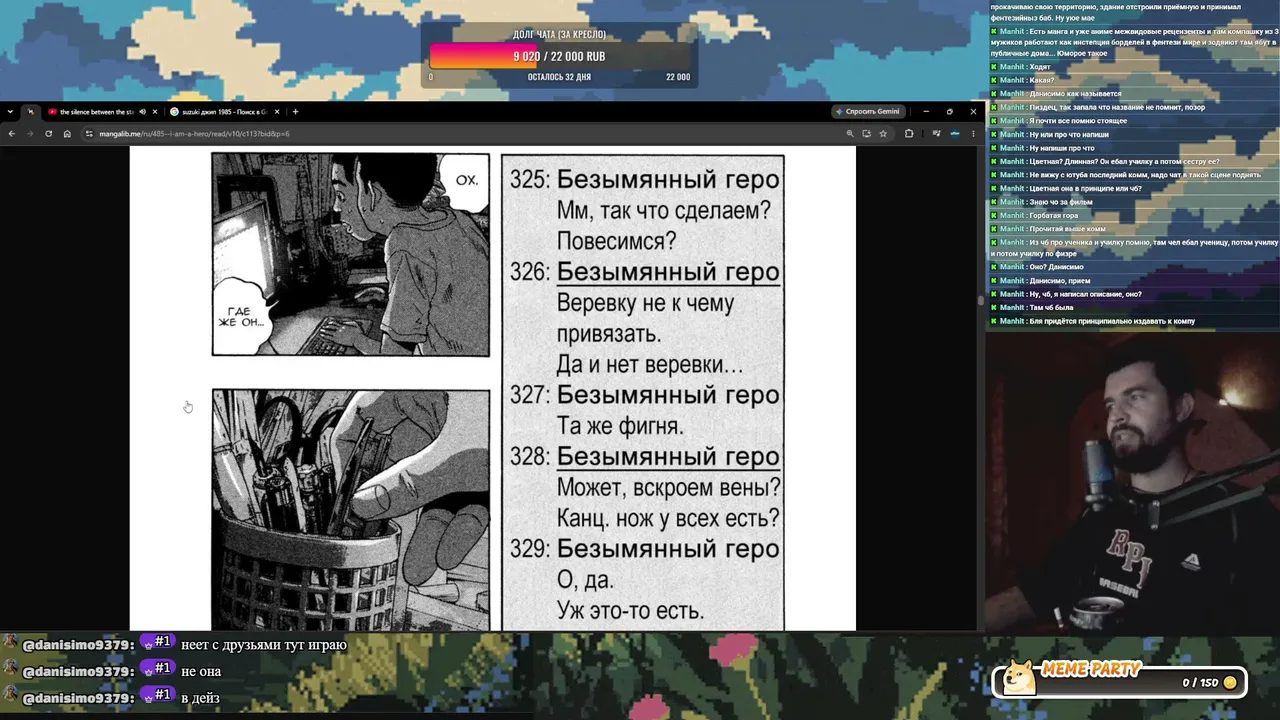Bookmark this page with the star
Viewport: 1280px width, 720px height.
(x=883, y=133)
